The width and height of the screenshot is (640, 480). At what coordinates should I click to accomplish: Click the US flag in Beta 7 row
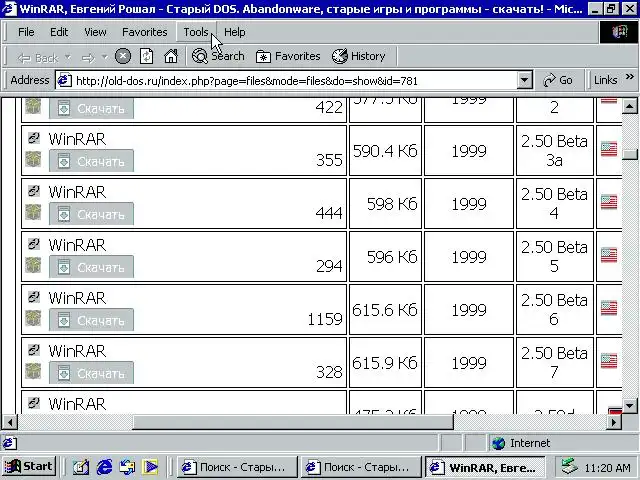(609, 361)
